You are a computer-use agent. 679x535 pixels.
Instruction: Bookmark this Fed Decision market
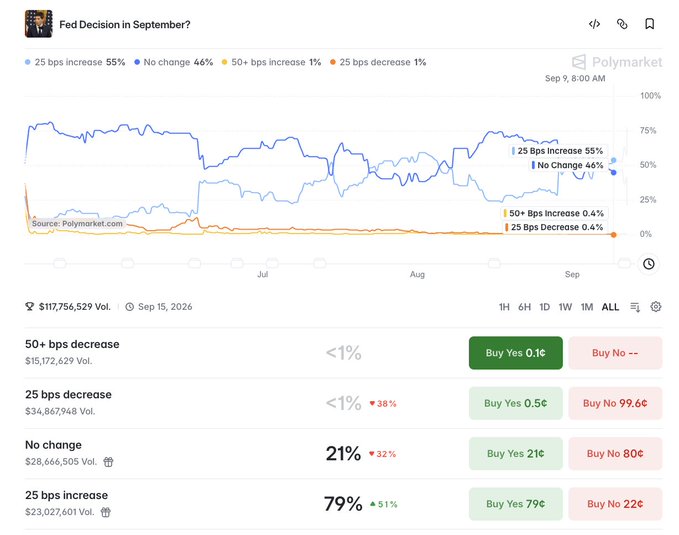click(650, 24)
